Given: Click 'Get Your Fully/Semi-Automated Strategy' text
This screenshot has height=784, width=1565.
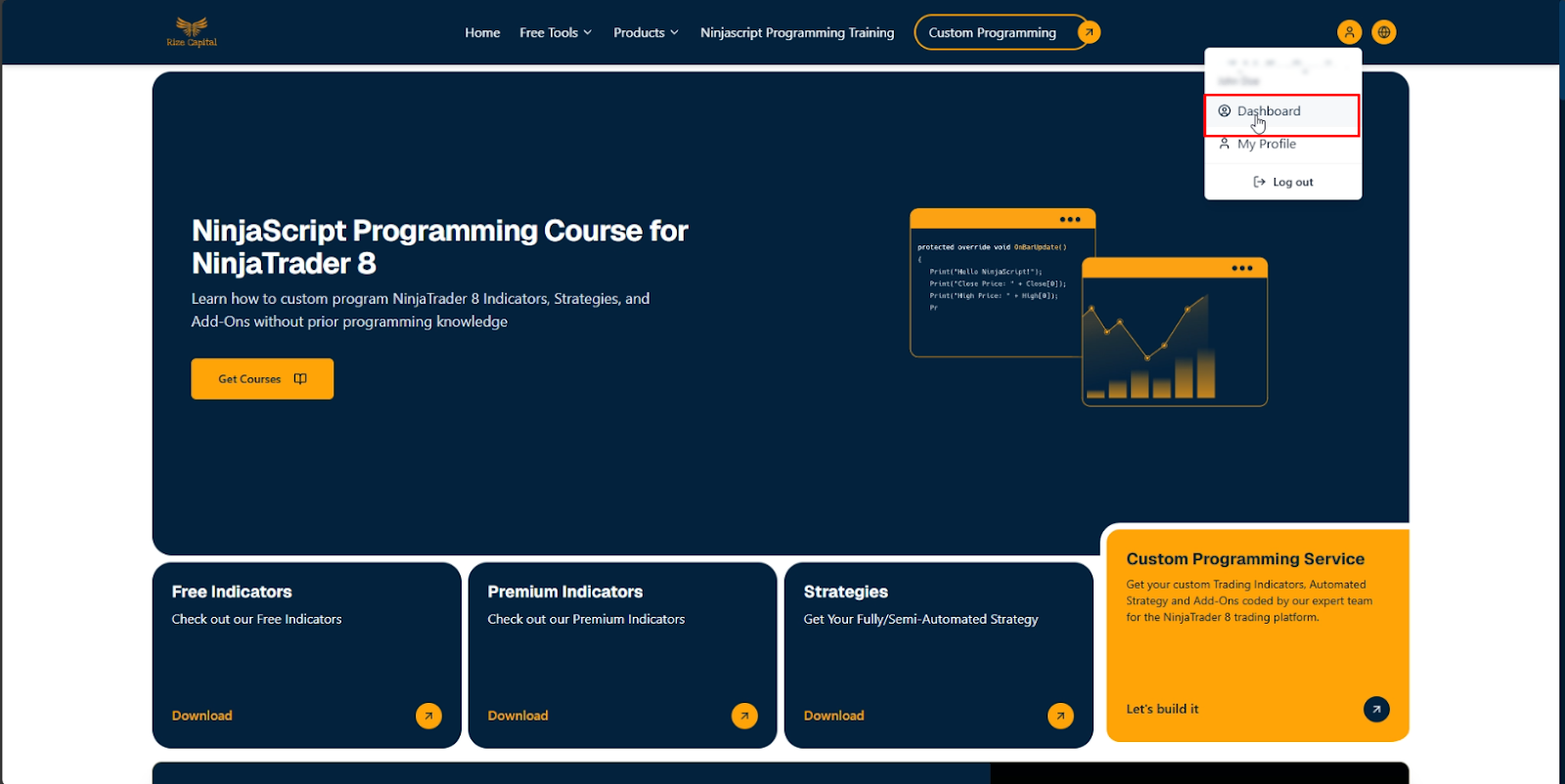Looking at the screenshot, I should tap(921, 619).
